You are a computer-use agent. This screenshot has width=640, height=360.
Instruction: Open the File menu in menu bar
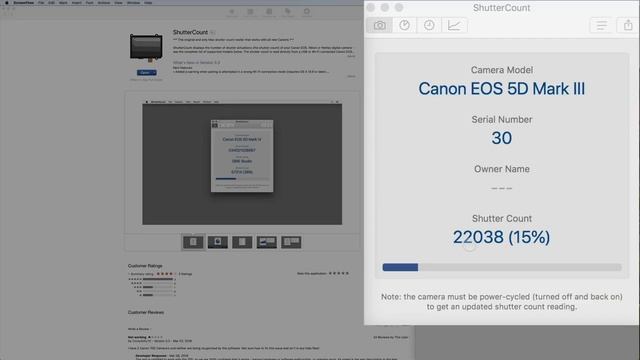41,2
